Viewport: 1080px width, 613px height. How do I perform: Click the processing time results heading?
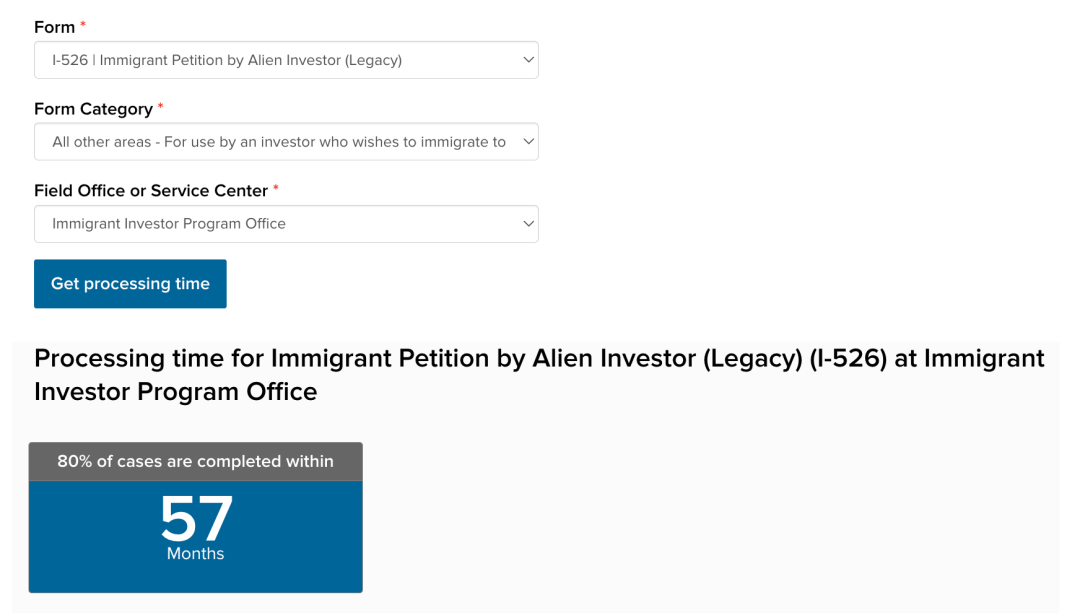(x=539, y=358)
